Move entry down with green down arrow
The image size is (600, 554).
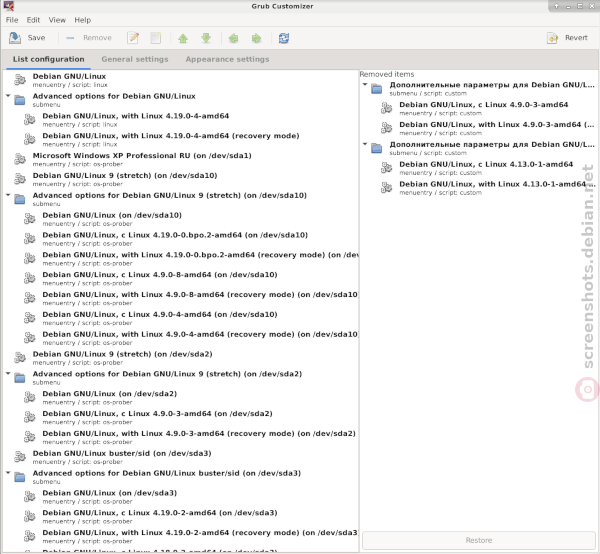coord(206,38)
